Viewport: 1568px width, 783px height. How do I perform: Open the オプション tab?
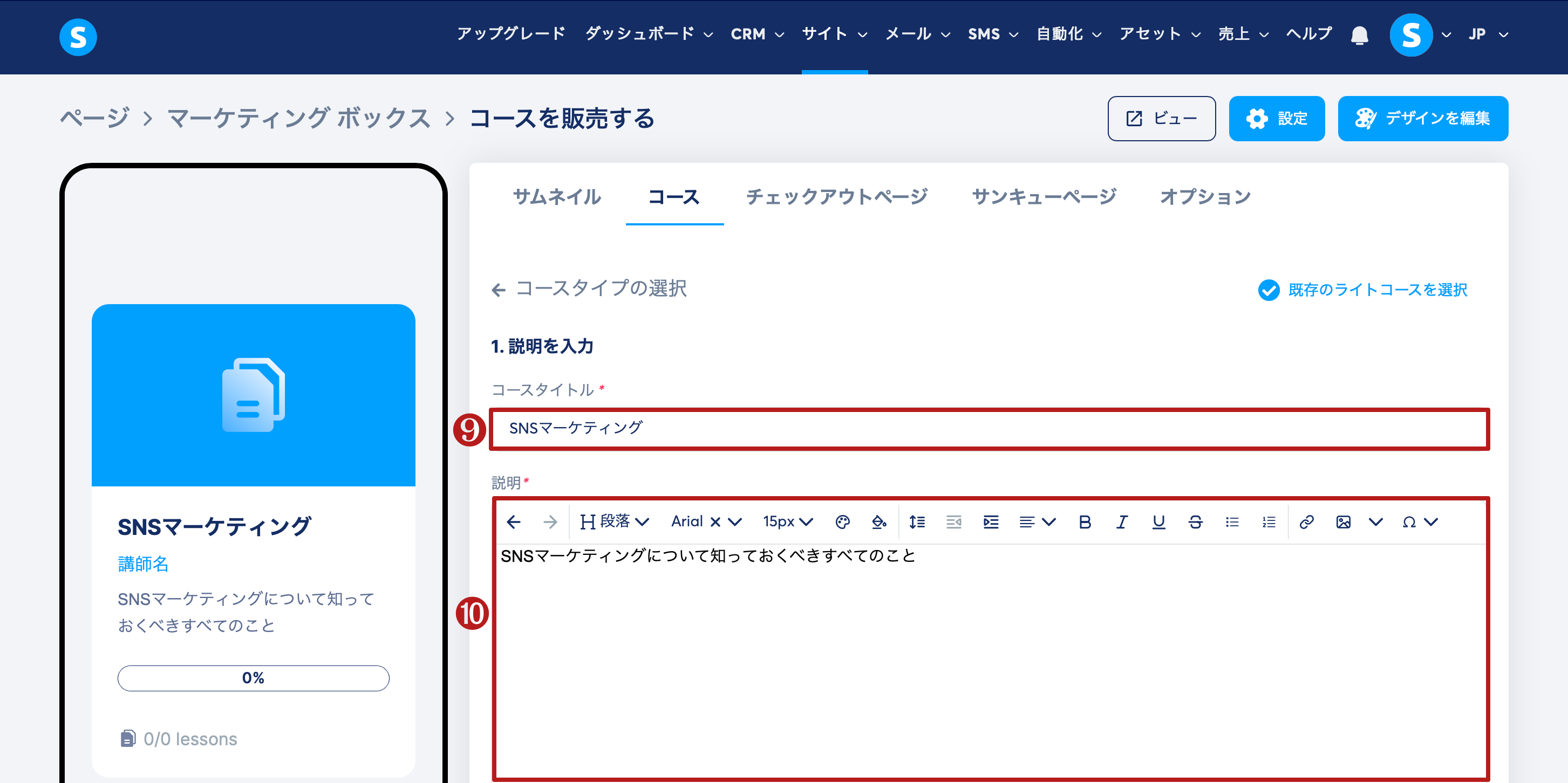[x=1205, y=196]
